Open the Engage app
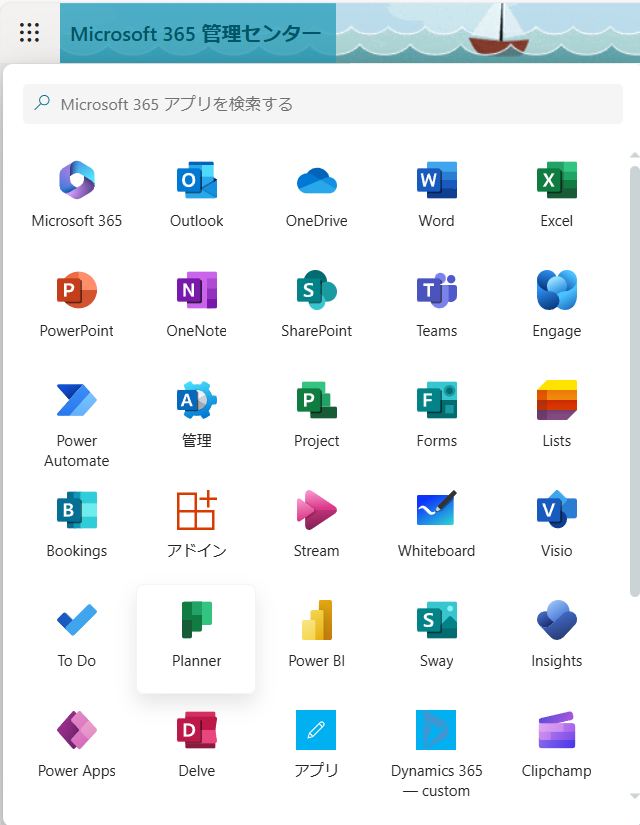640x825 pixels. coord(556,305)
